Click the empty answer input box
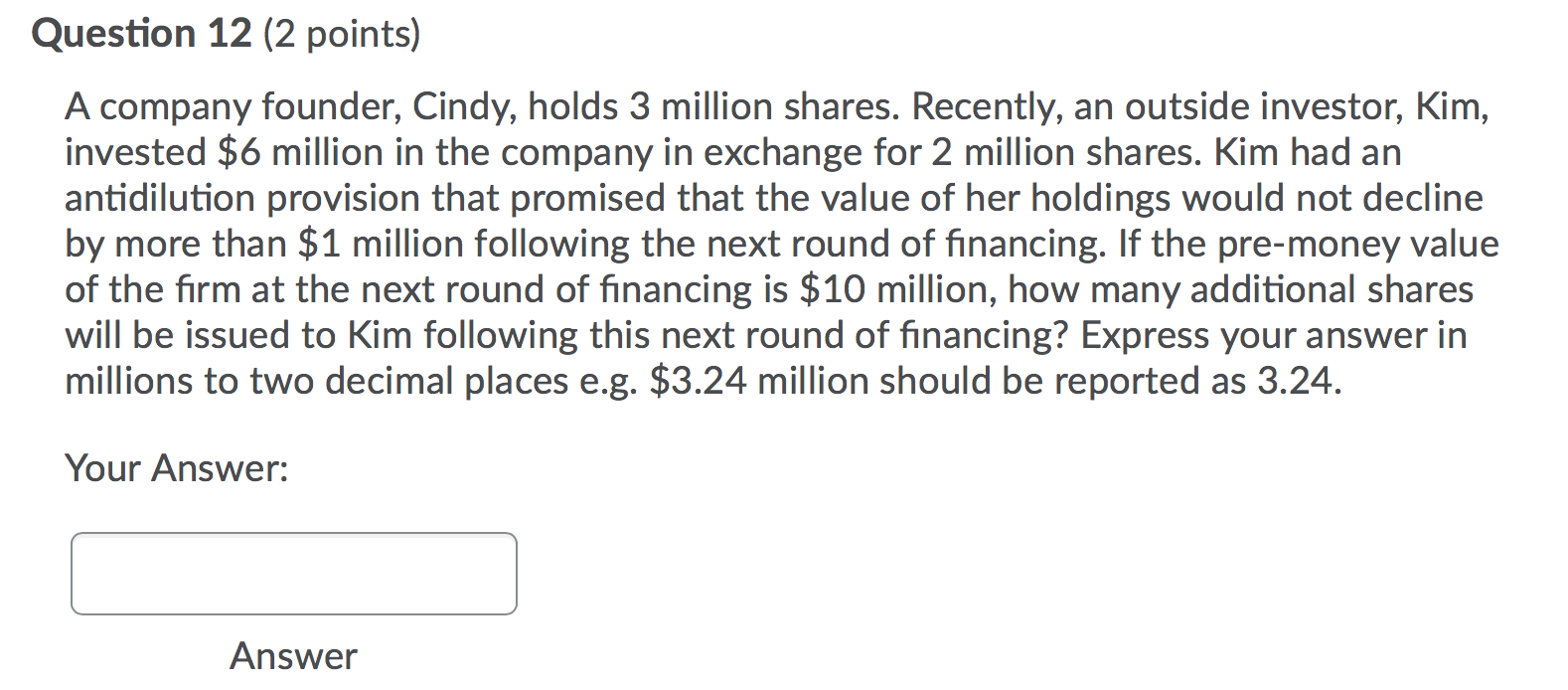The width and height of the screenshot is (1568, 690). (x=294, y=574)
